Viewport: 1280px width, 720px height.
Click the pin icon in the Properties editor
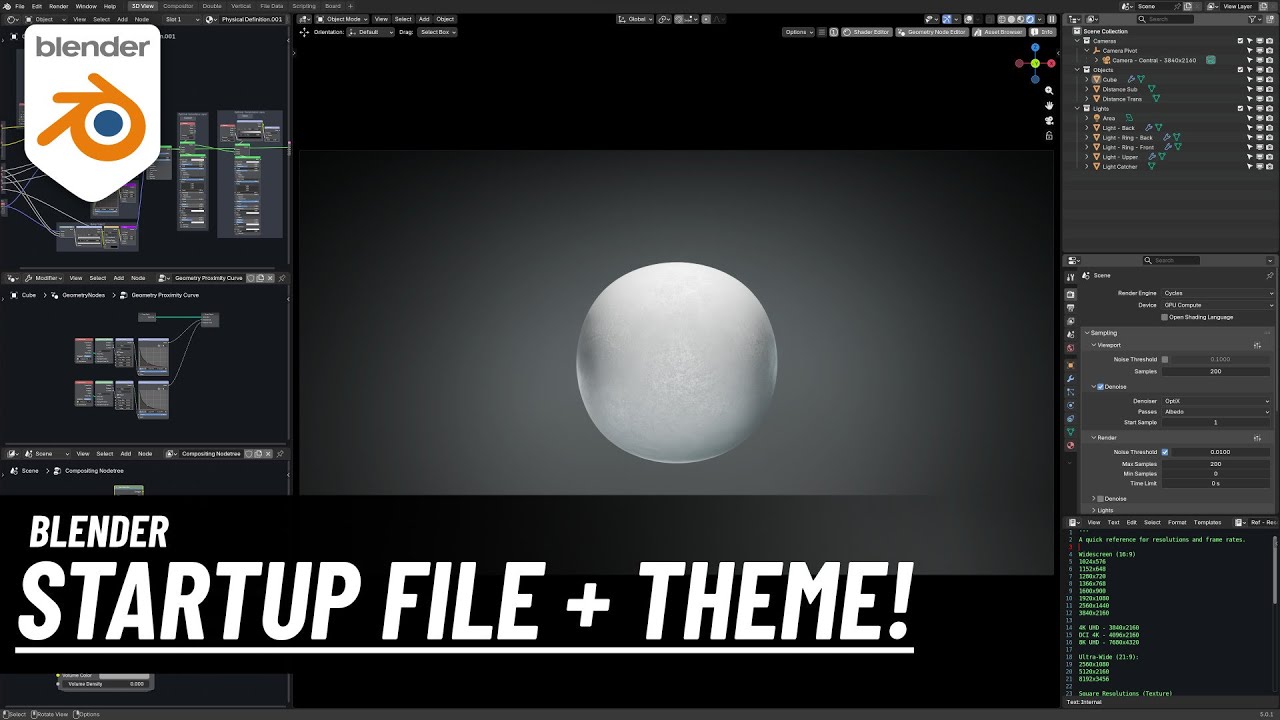pyautogui.click(x=1270, y=276)
